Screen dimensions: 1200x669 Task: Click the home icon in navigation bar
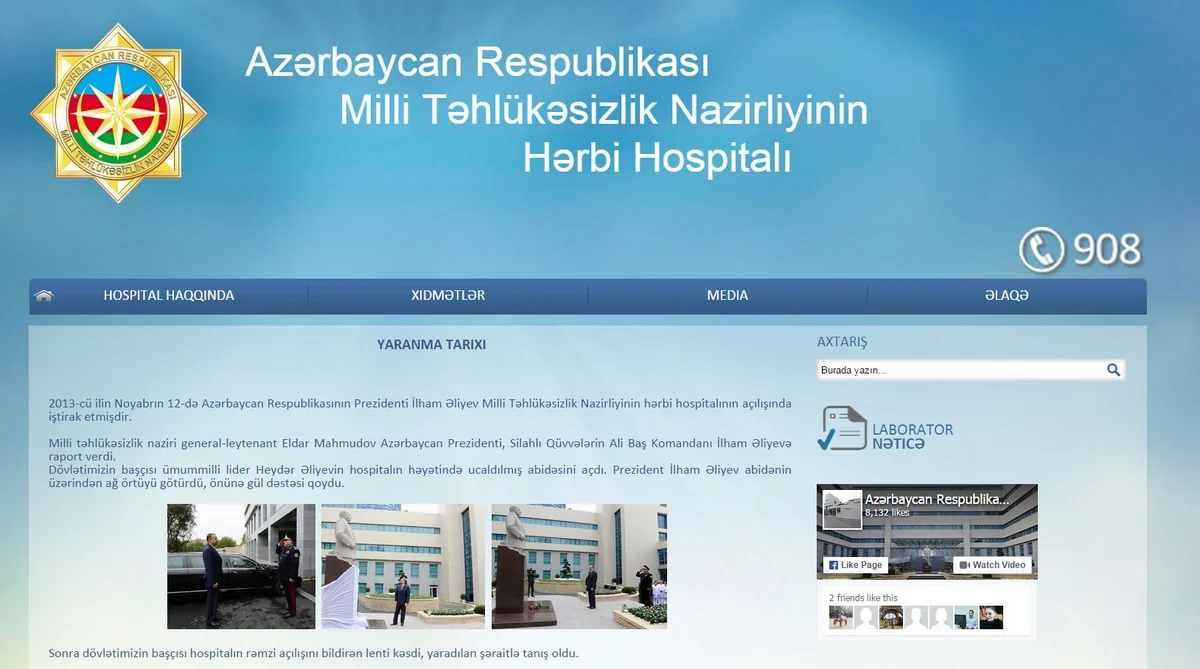[43, 296]
